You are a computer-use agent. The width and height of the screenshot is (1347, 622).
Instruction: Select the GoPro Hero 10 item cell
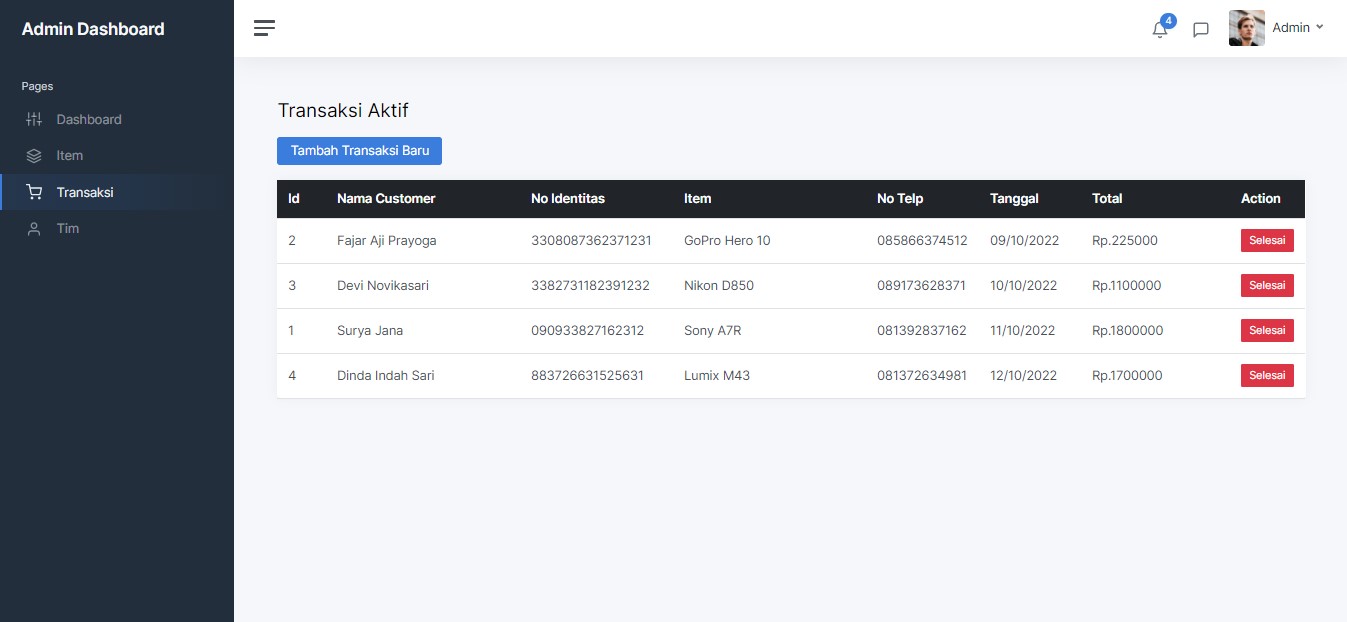tap(727, 240)
